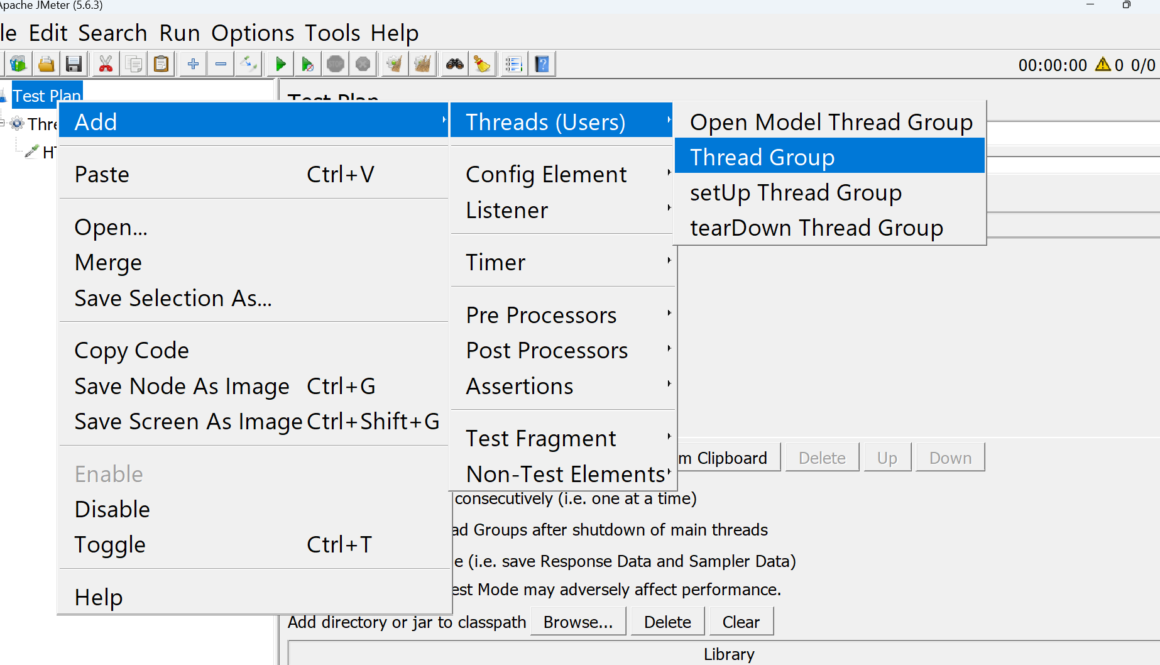Click the Help question mark icon
Screen dimensions: 1160x665
[542, 64]
